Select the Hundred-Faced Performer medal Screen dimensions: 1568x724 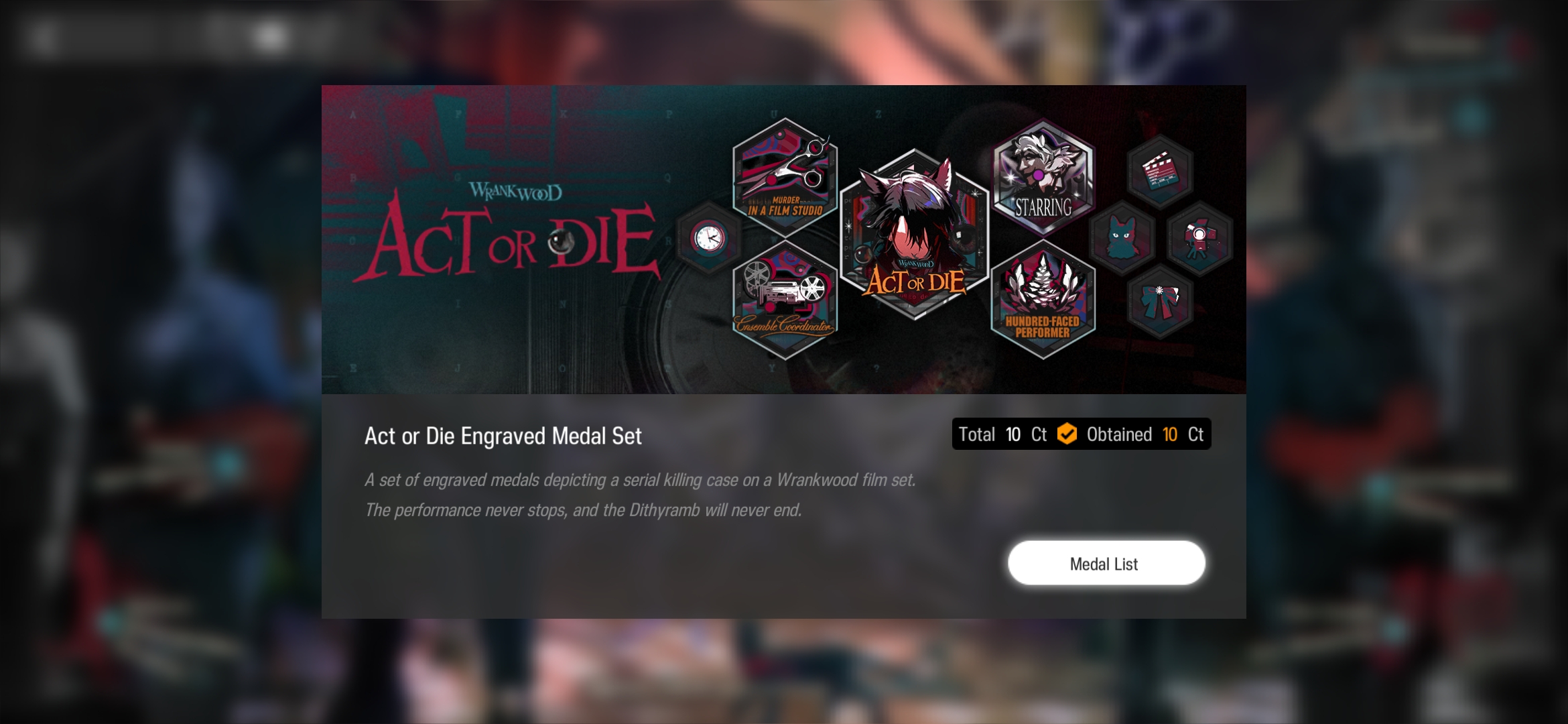tap(1043, 300)
